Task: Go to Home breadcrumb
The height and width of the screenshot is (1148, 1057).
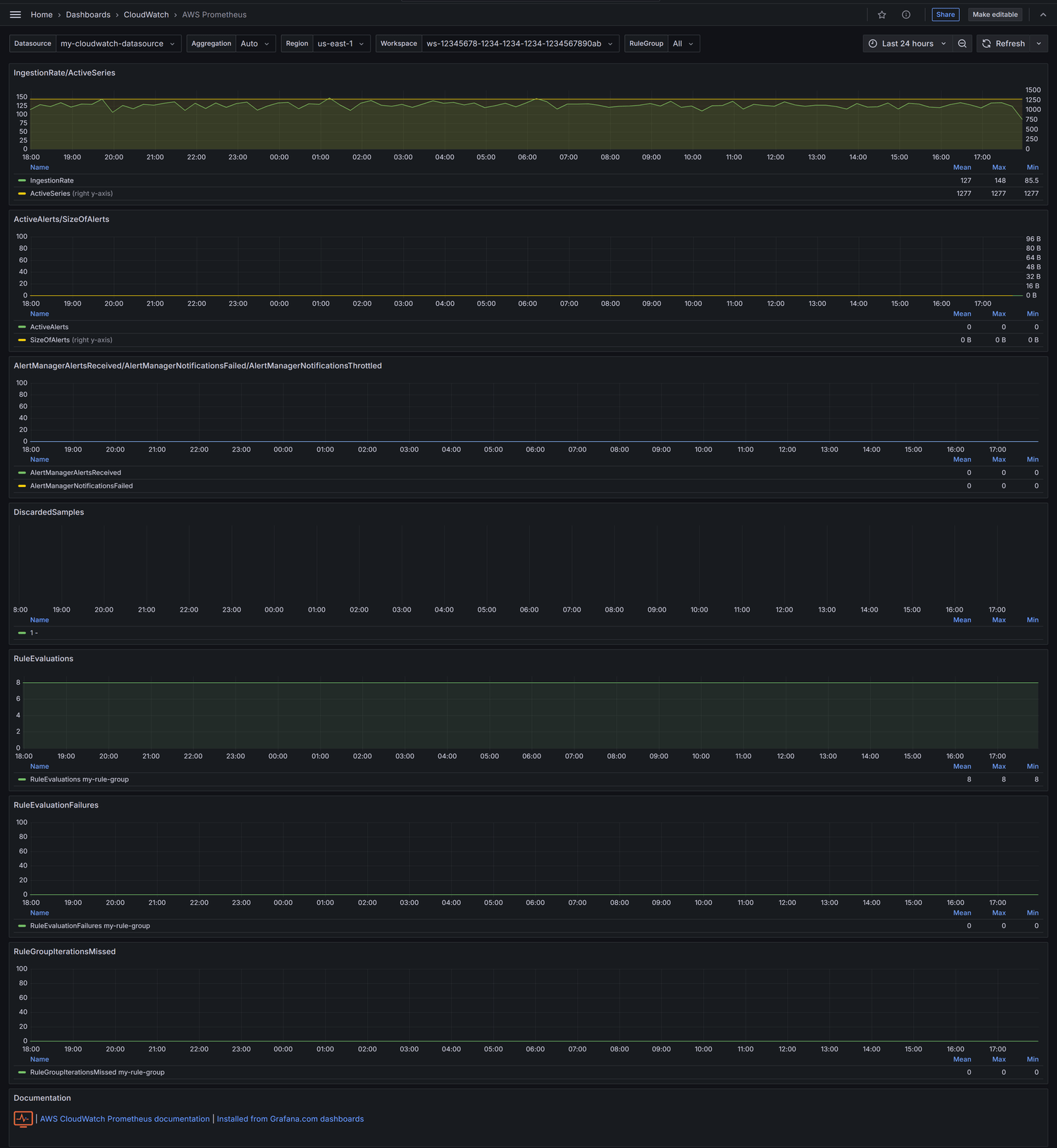Action: (x=42, y=15)
